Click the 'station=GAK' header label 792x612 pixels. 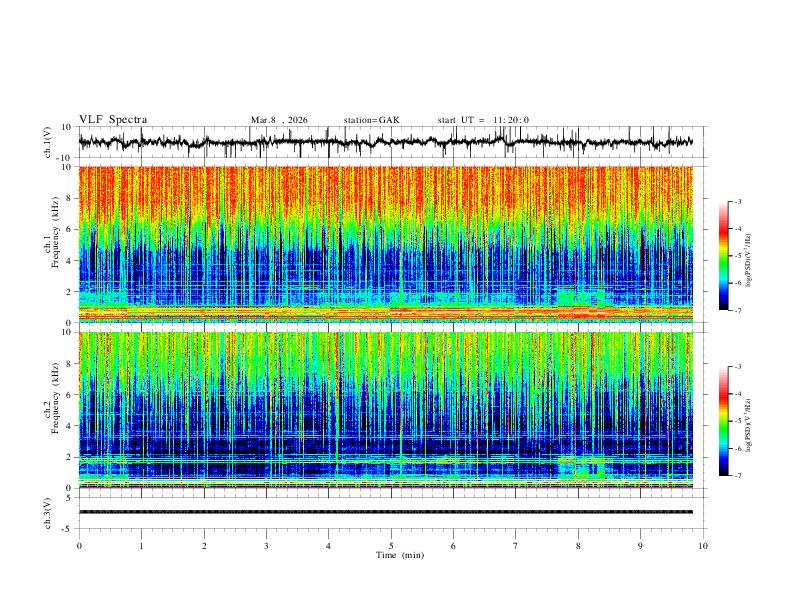click(372, 120)
